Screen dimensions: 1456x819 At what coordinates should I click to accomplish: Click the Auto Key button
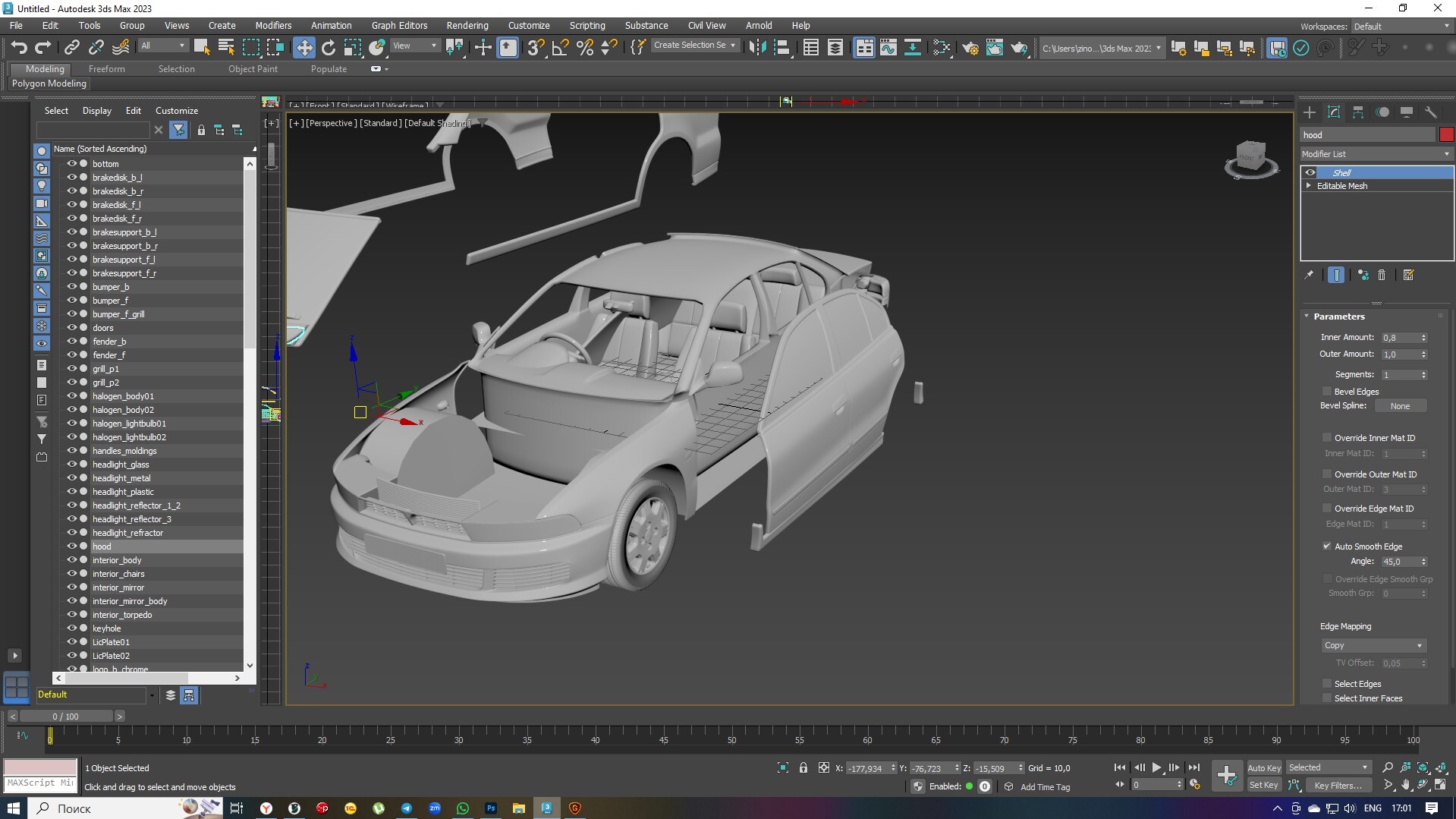tap(1263, 768)
